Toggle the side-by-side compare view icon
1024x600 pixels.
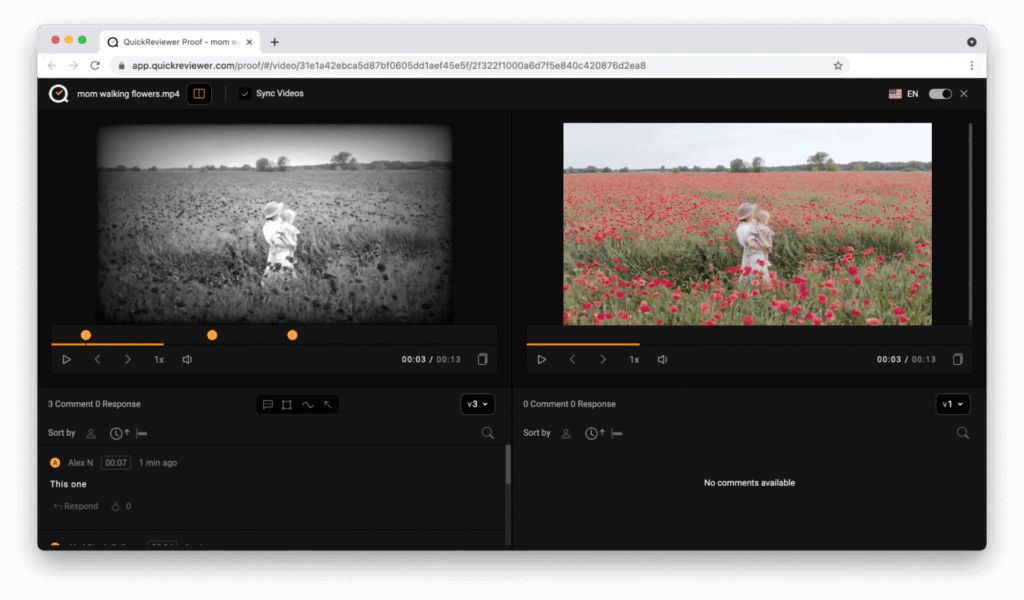199,94
